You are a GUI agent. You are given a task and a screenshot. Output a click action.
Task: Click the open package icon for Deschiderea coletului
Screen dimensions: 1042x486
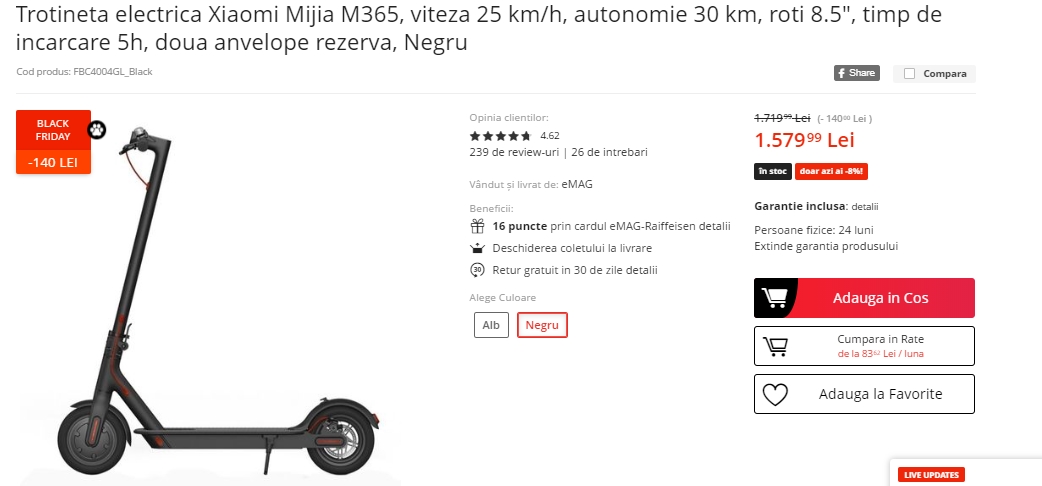click(x=477, y=249)
